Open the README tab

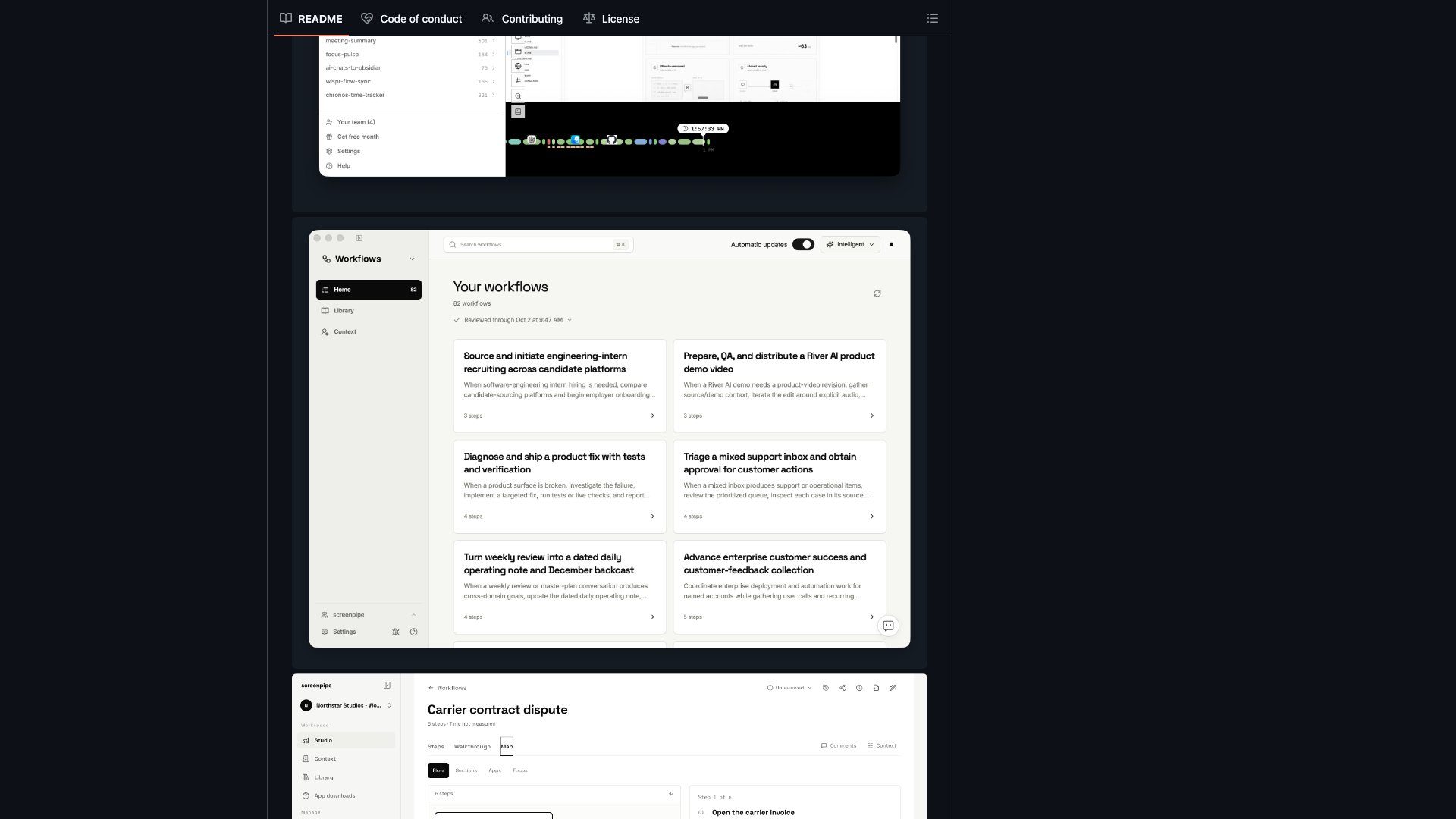[x=311, y=18]
